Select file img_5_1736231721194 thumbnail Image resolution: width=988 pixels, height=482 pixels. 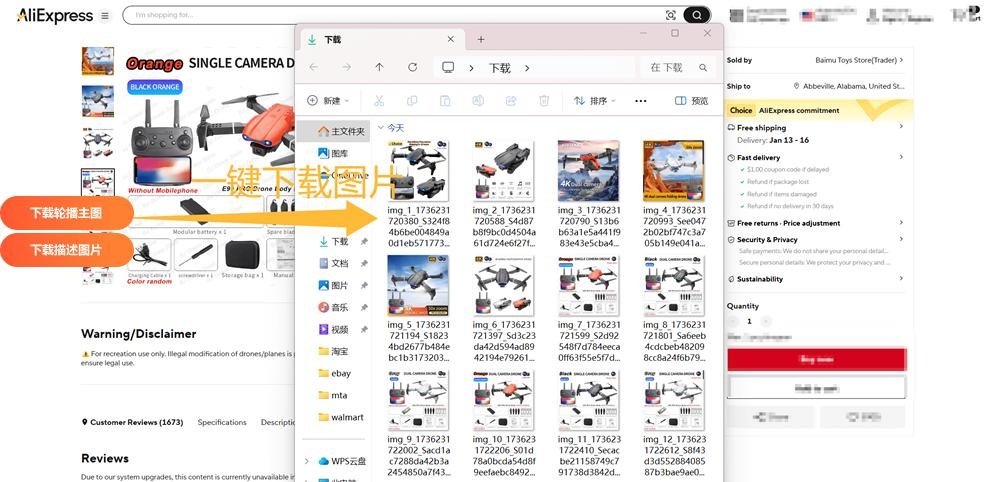click(x=418, y=285)
